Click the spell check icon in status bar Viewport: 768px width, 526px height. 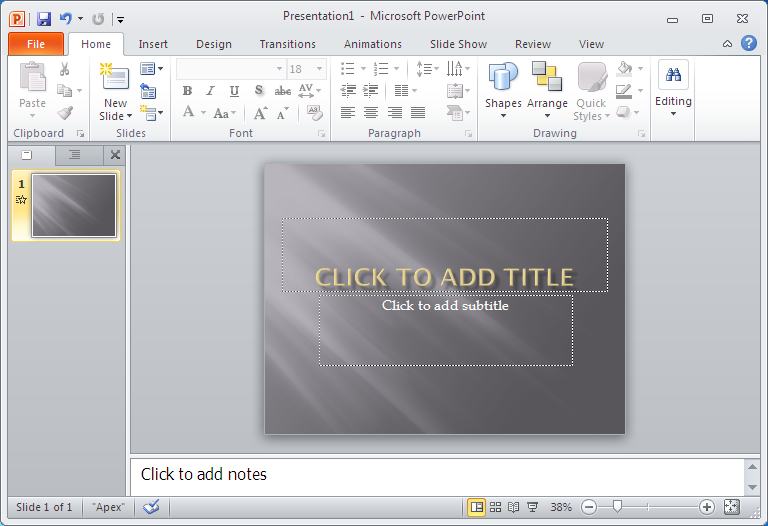pos(151,507)
